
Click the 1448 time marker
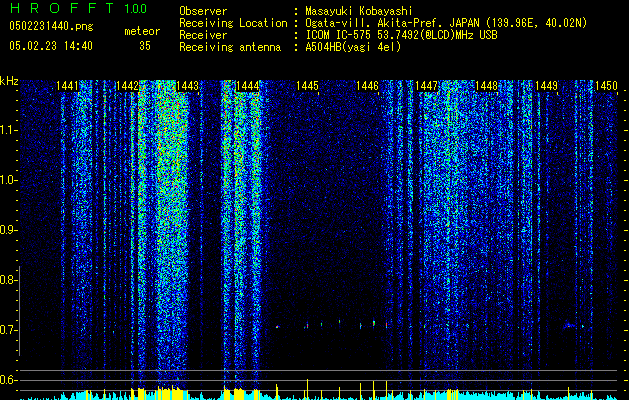tap(486, 86)
